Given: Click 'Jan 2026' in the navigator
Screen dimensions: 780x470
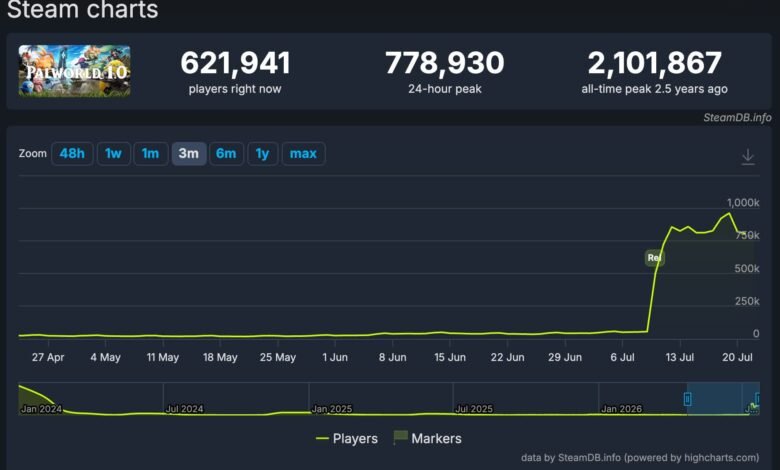Looking at the screenshot, I should (x=622, y=409).
